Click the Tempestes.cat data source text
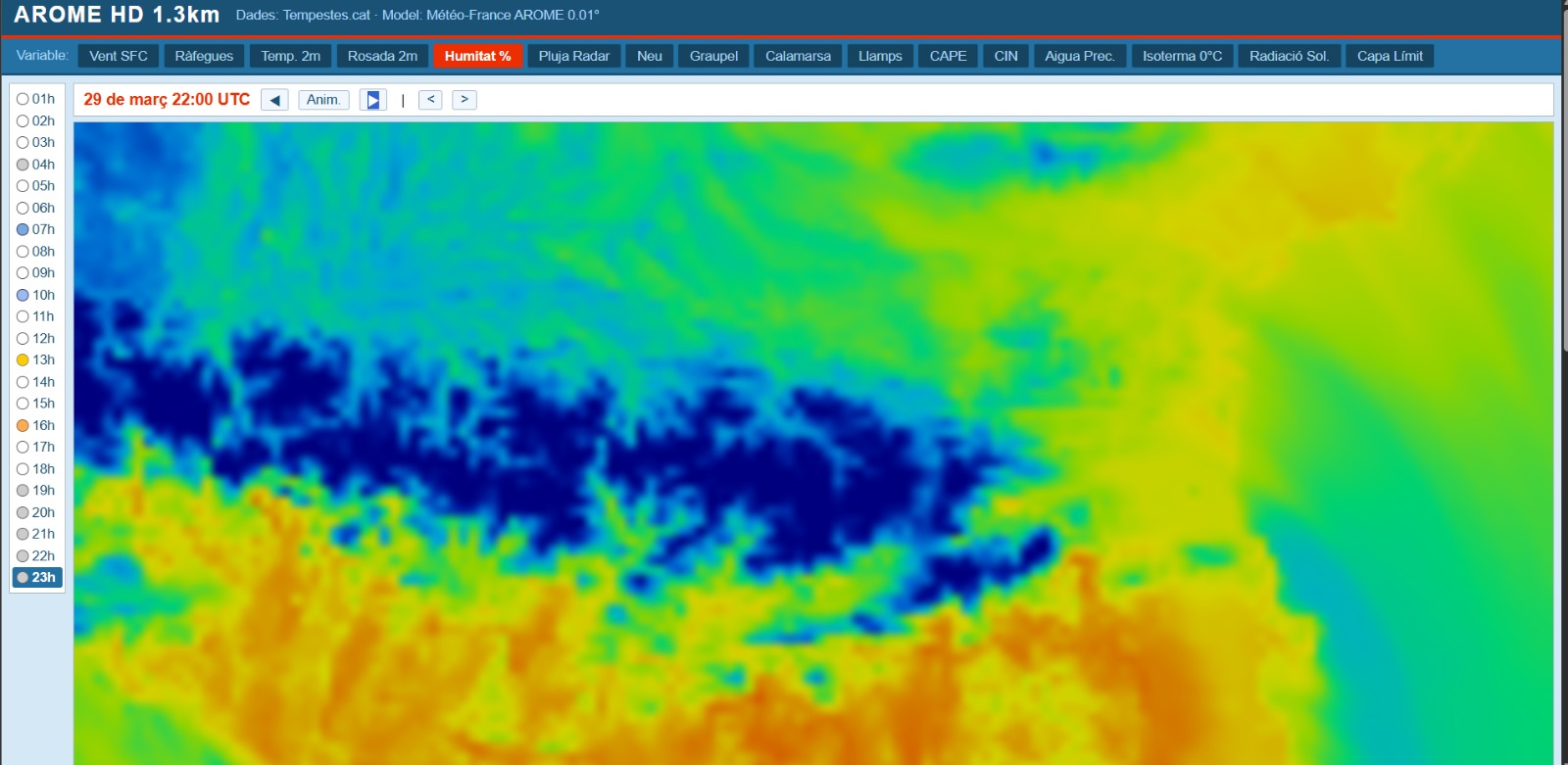 (x=326, y=15)
